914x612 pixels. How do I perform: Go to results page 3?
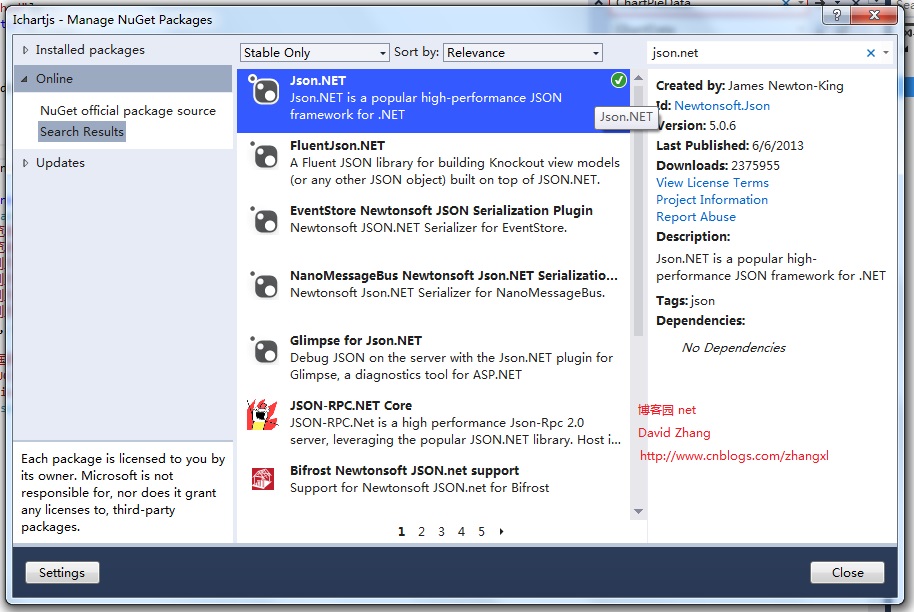point(441,532)
